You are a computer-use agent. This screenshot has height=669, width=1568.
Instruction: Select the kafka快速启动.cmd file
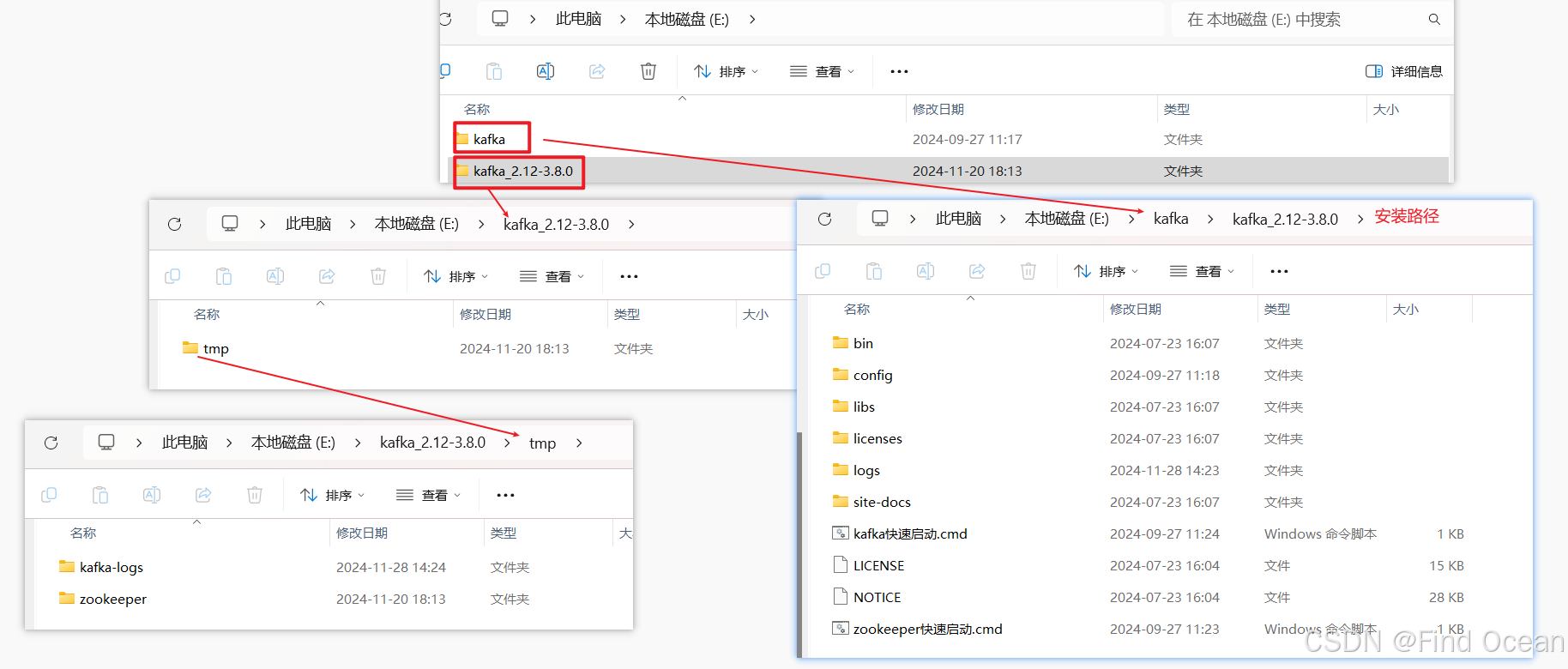(900, 533)
